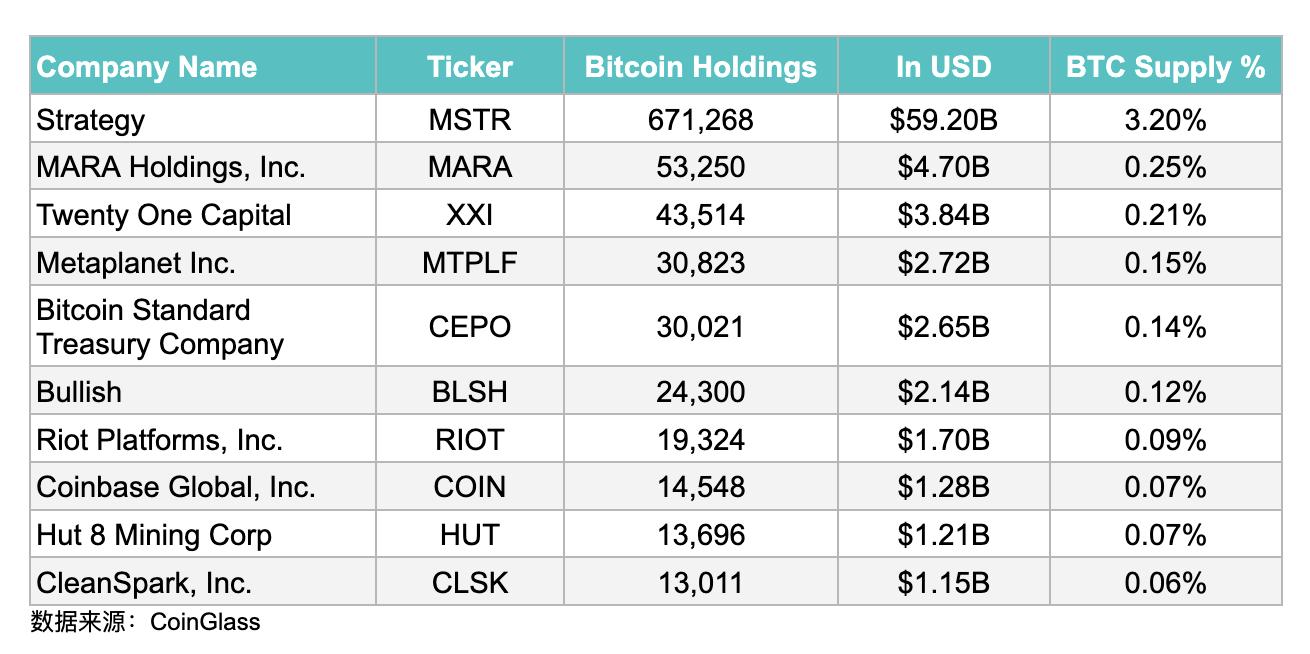The image size is (1310, 654).
Task: Select the XXI ticker cell
Action: (469, 215)
